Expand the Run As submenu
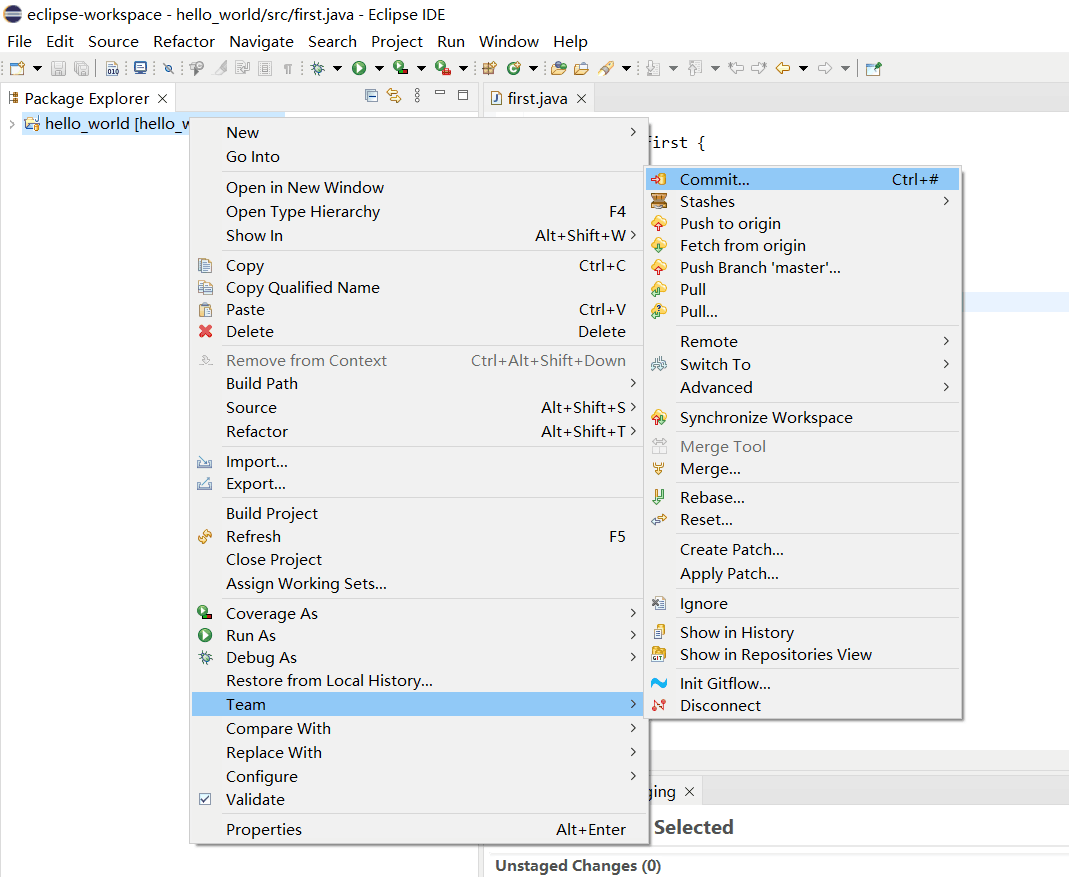Viewport: 1069px width, 877px height. [x=418, y=636]
